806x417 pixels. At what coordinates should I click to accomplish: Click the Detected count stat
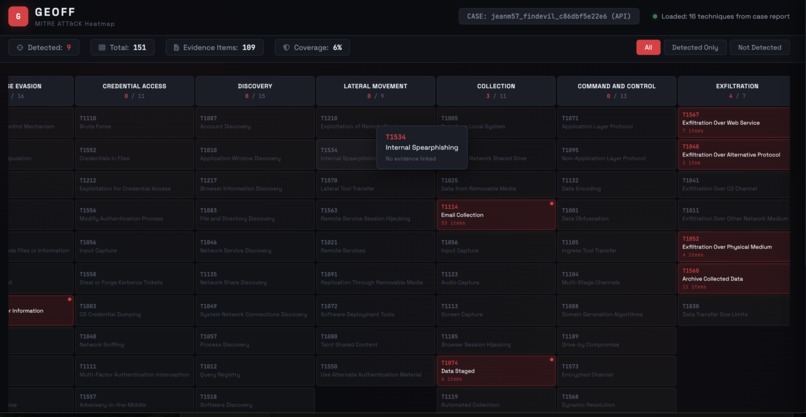coord(44,47)
